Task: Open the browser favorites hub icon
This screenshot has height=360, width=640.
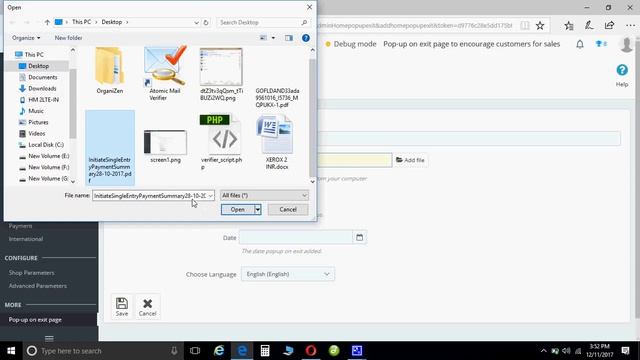Action: pos(569,26)
